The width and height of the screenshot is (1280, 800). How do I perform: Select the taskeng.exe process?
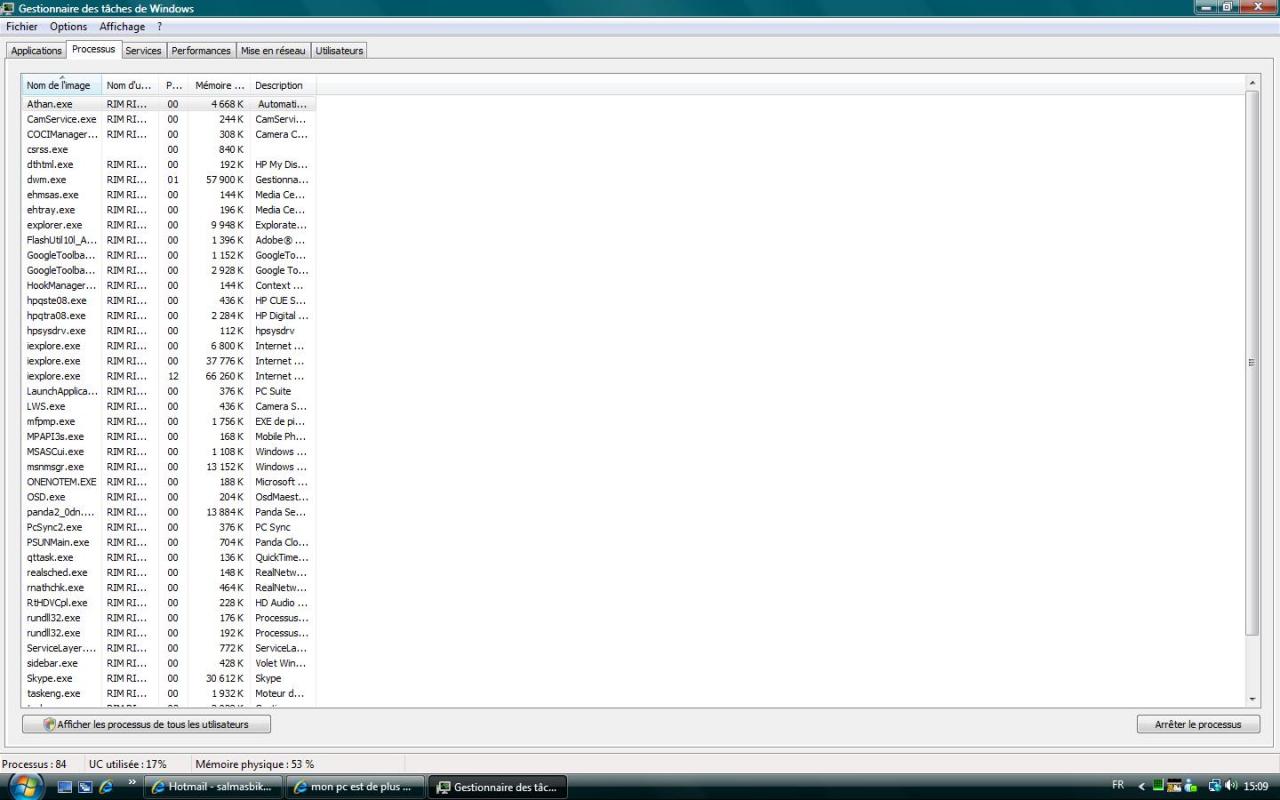(168, 693)
